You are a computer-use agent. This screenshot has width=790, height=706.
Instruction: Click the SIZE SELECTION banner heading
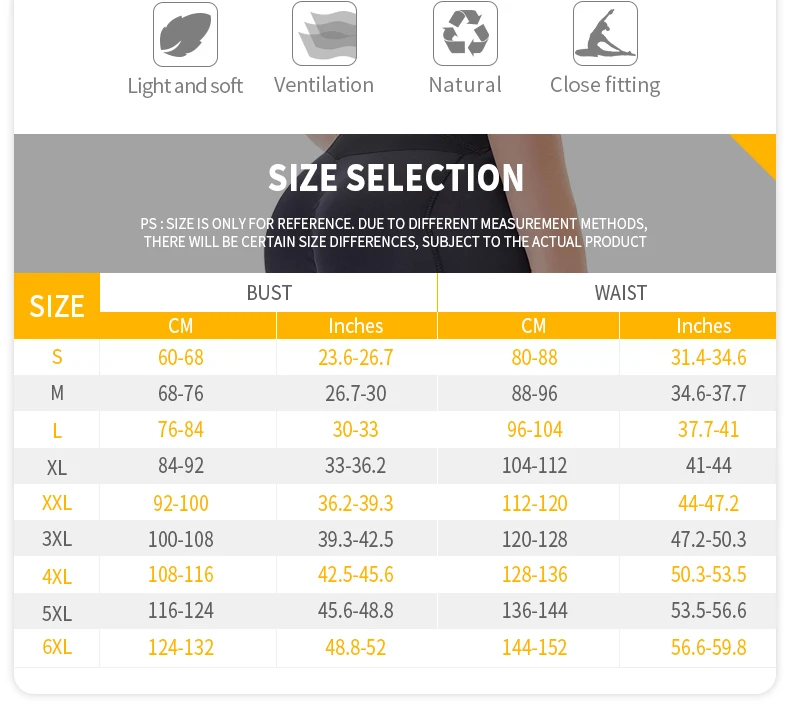click(x=396, y=177)
